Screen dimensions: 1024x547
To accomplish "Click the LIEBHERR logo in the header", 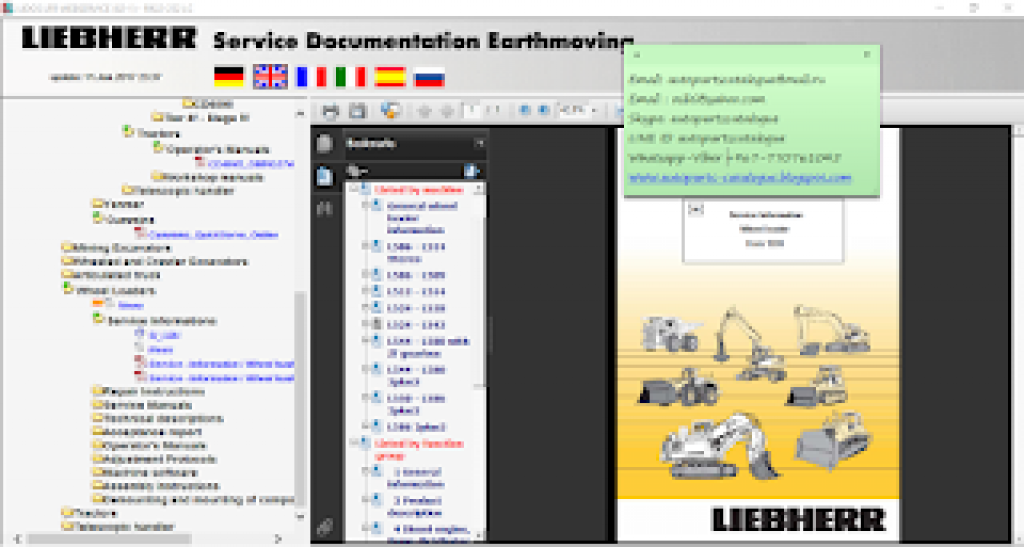I will pyautogui.click(x=108, y=37).
